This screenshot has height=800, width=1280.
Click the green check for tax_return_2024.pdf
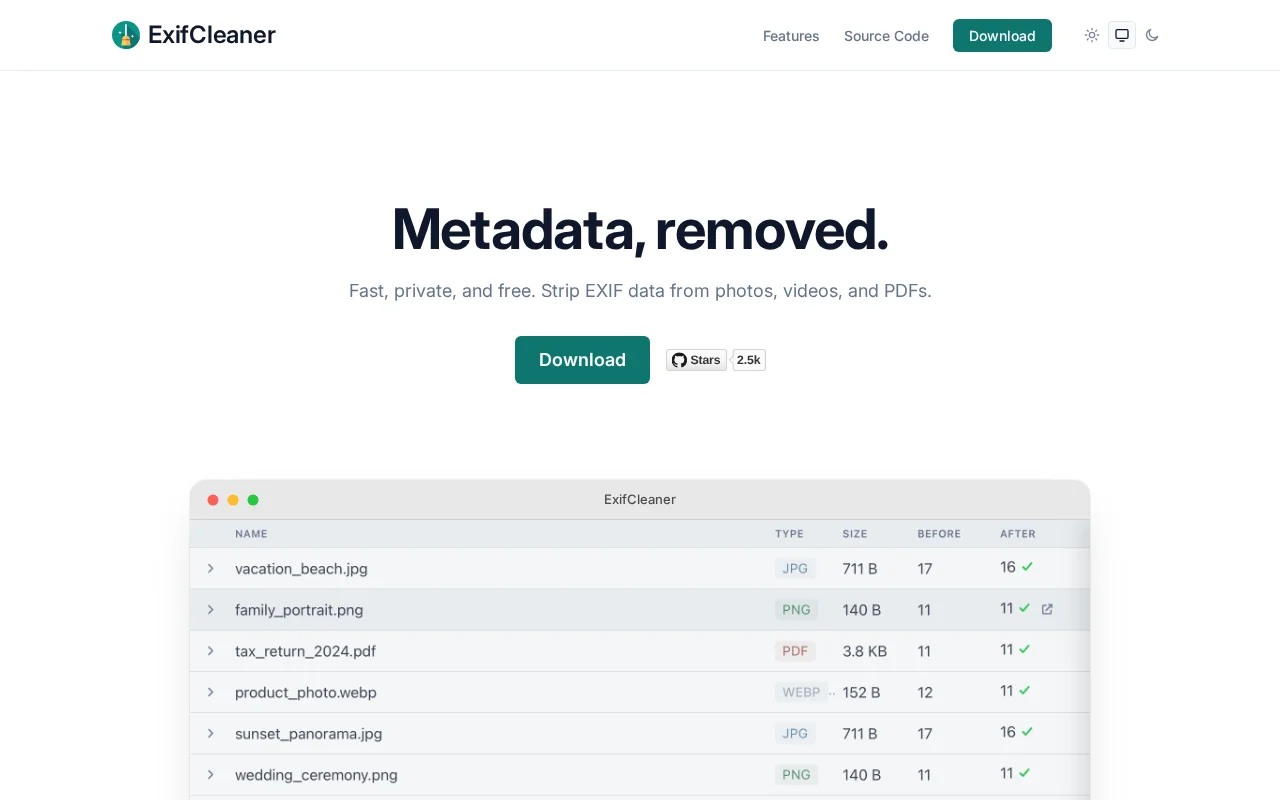pyautogui.click(x=1024, y=649)
